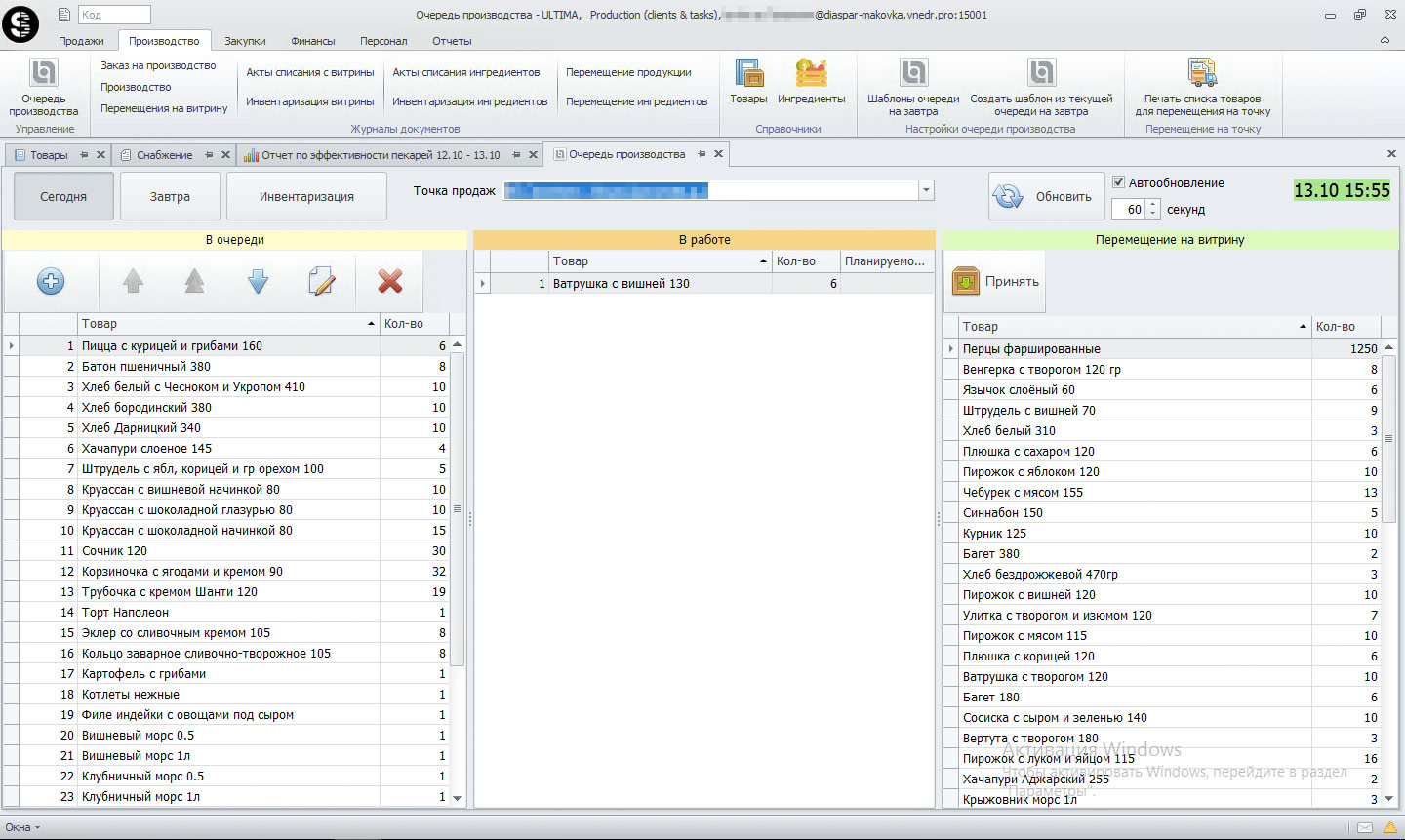Toggle the Автообновление checkbox
Image resolution: width=1405 pixels, height=840 pixels.
point(1119,182)
